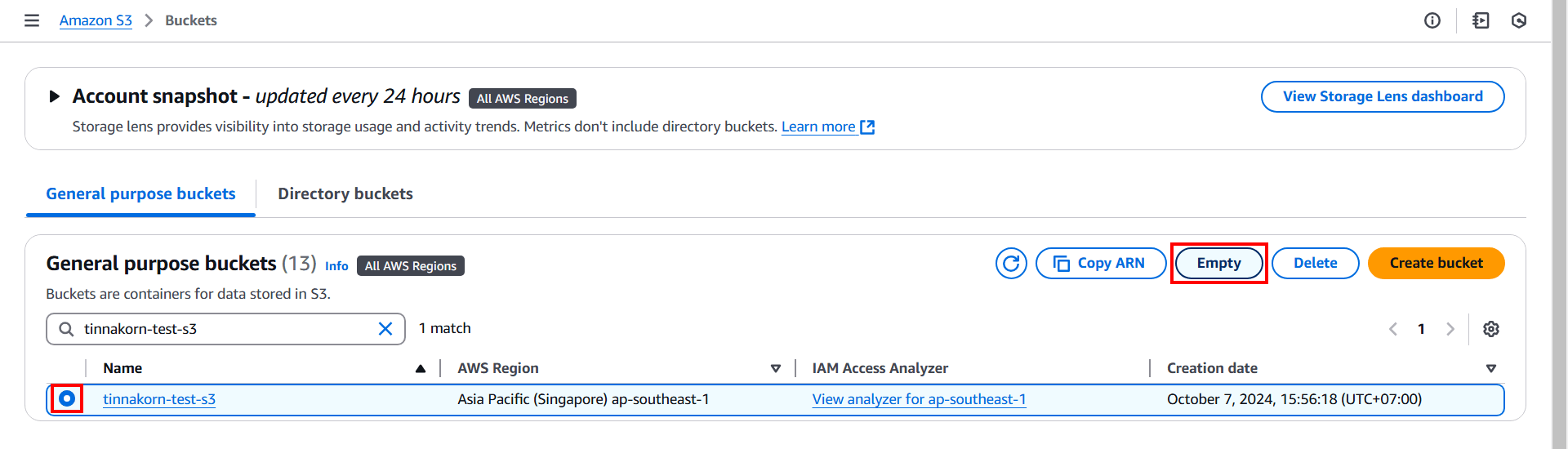Click the Empty button
This screenshot has width=1568, height=449.
[x=1219, y=264]
